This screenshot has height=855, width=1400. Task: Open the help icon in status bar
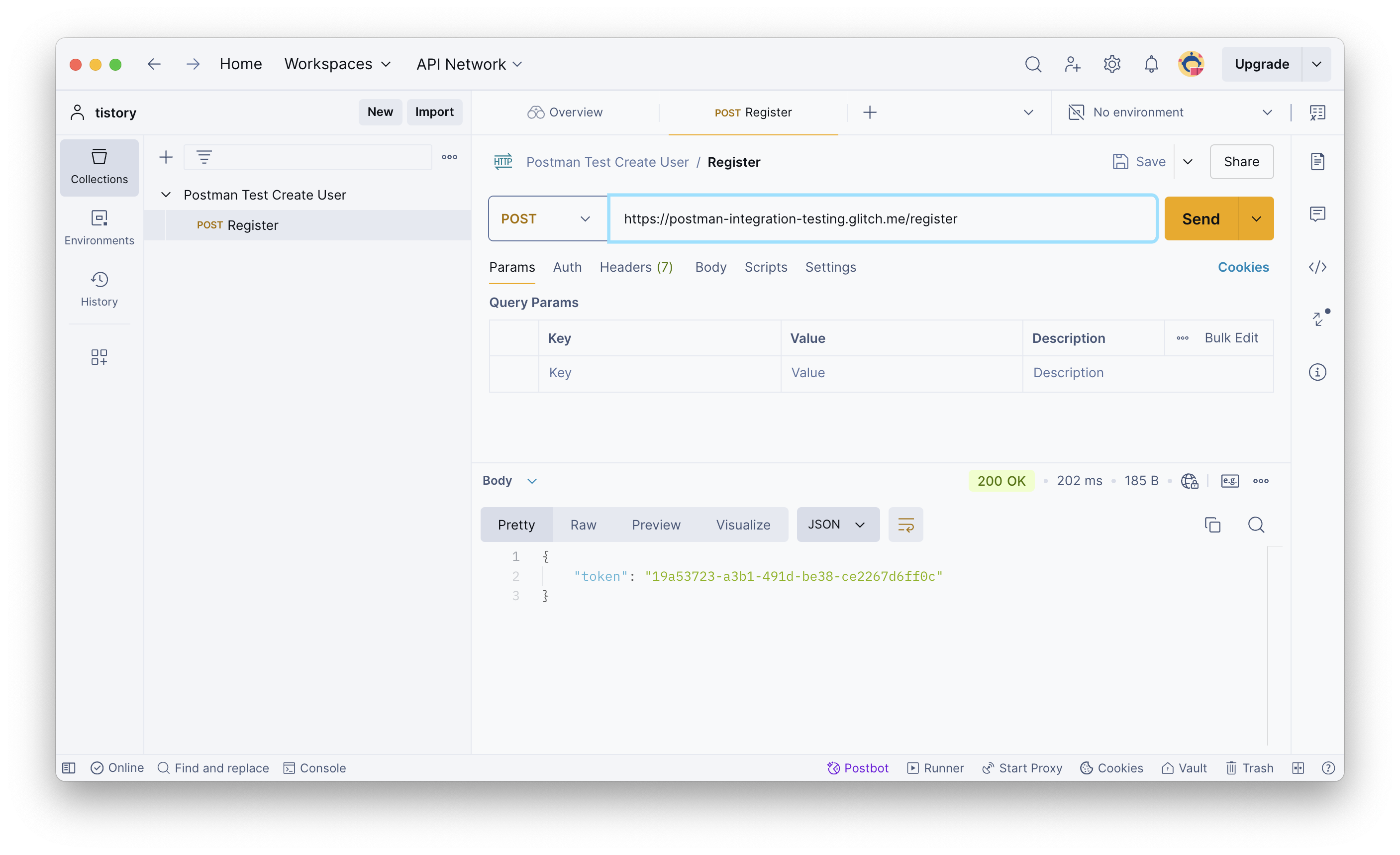pyautogui.click(x=1328, y=768)
